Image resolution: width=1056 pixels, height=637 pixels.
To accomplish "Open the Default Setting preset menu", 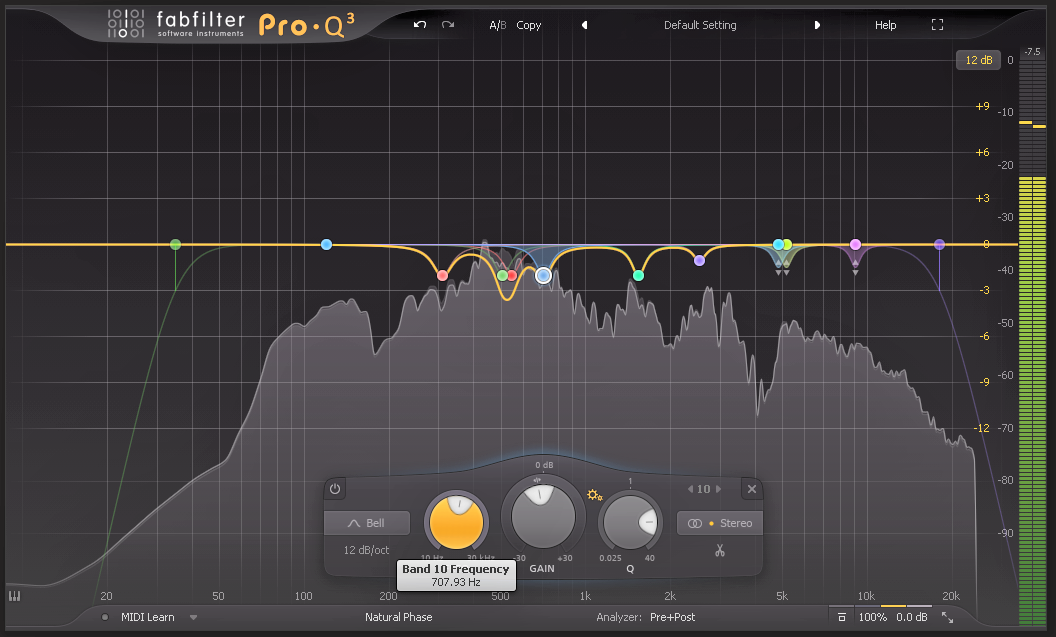I will tap(700, 25).
